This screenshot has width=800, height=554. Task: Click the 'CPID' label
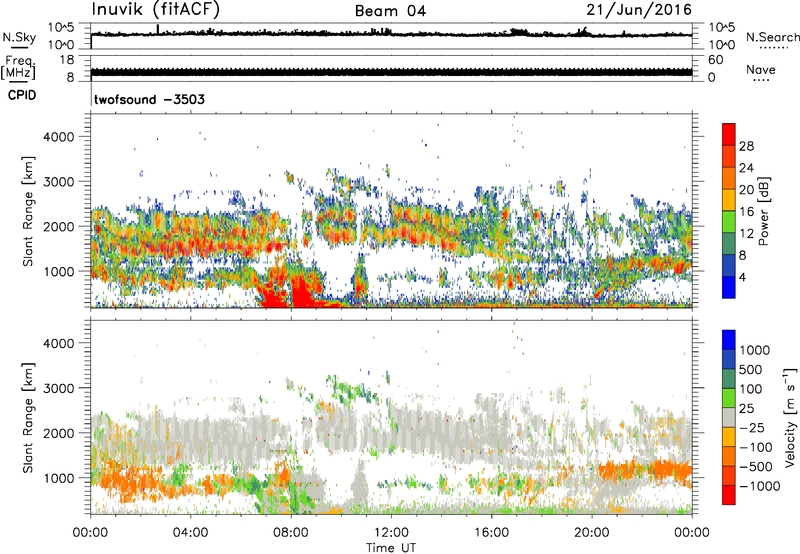tap(22, 95)
